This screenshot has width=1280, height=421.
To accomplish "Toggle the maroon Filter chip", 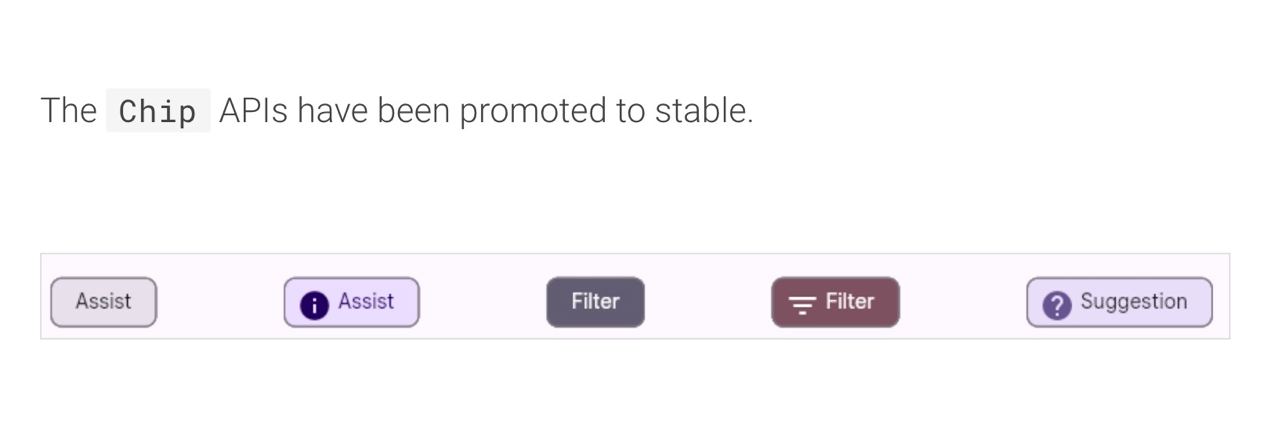I will [835, 302].
